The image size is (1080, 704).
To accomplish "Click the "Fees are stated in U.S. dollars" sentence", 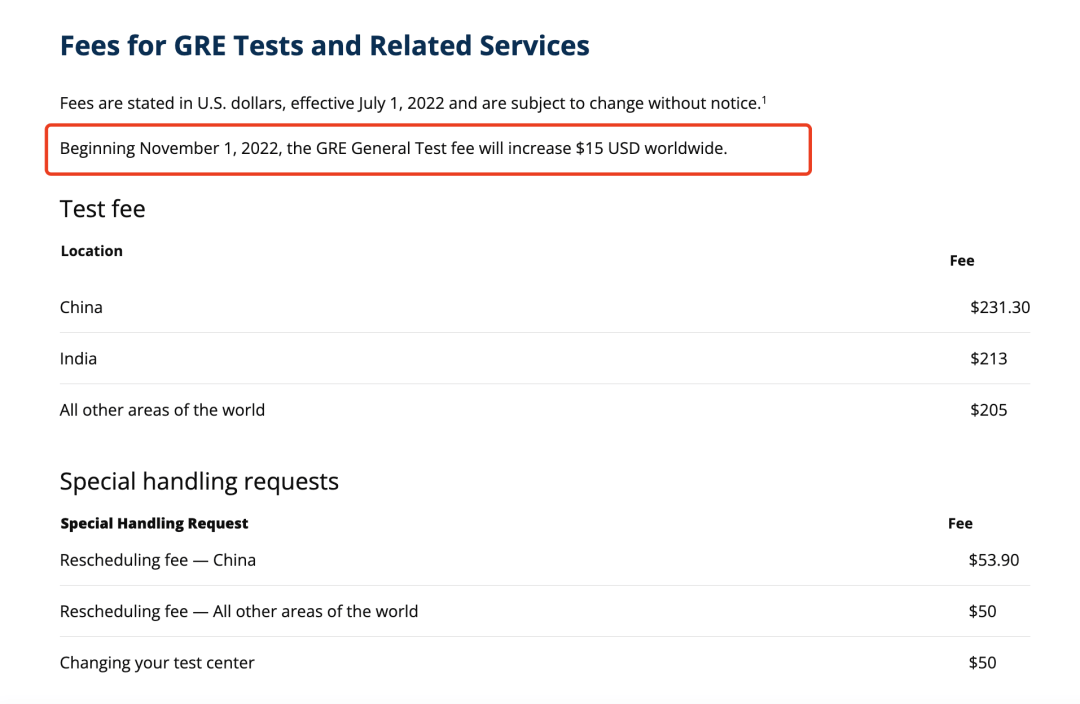I will (408, 103).
